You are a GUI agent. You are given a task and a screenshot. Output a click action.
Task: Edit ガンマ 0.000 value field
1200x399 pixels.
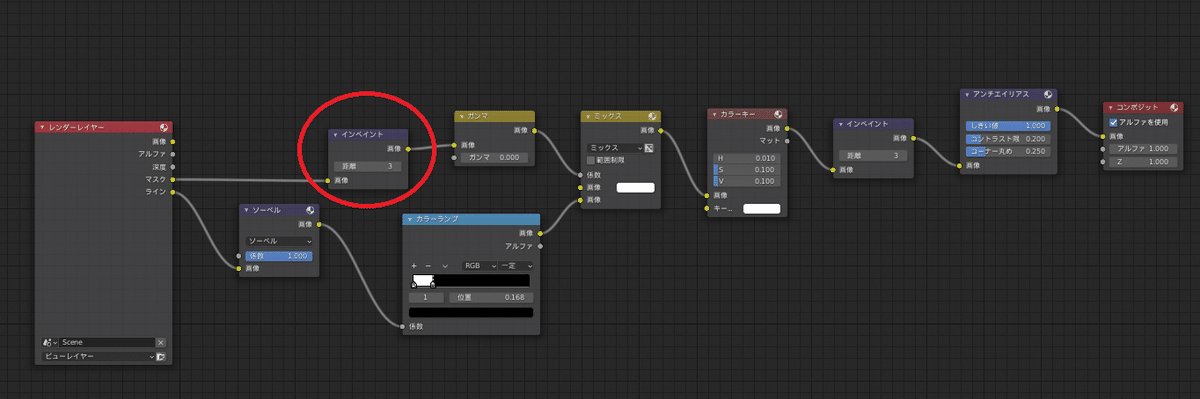[494, 157]
